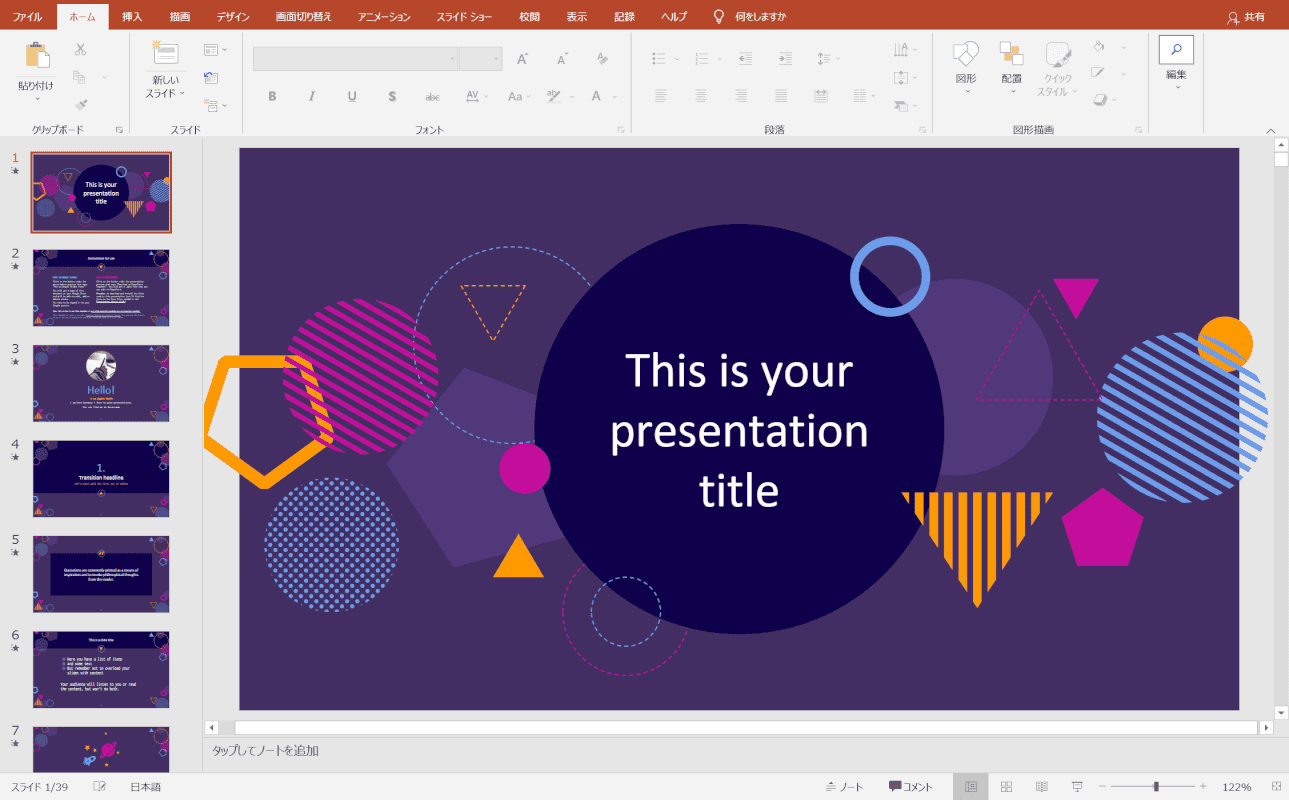Click Fit Slide to Window icon
The width and height of the screenshot is (1289, 800).
click(x=1276, y=787)
